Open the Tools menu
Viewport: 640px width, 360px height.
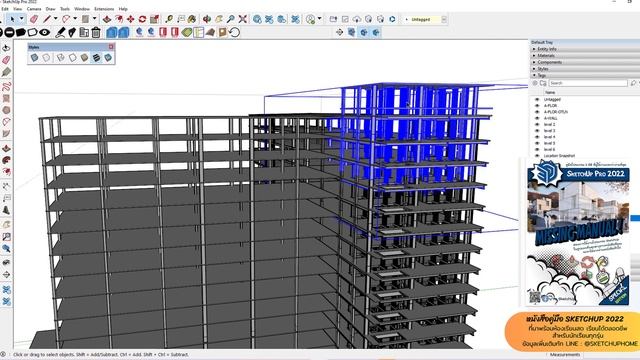(65, 9)
